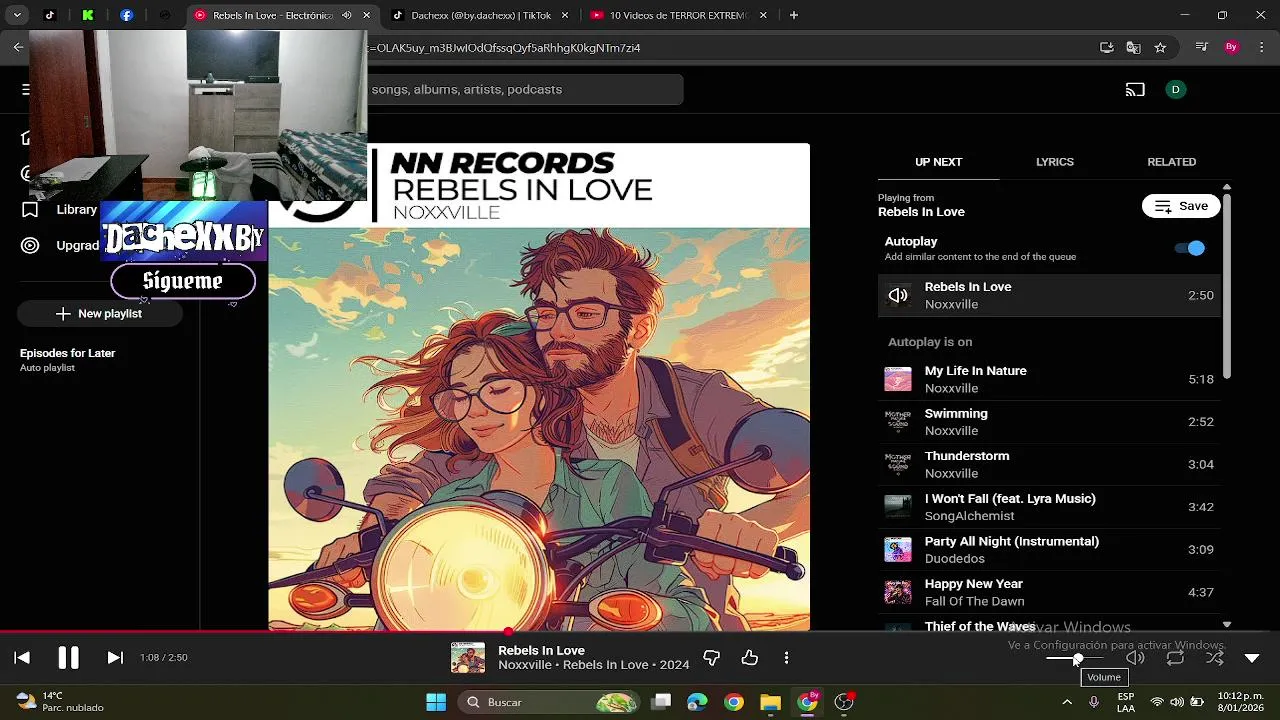Mute using the player speaker icon

click(1135, 657)
